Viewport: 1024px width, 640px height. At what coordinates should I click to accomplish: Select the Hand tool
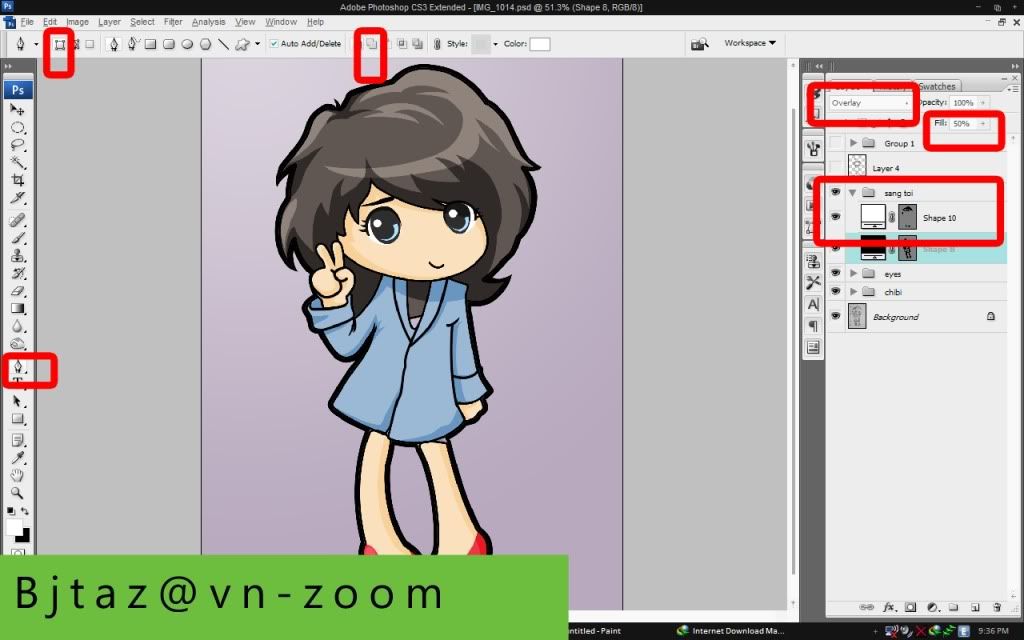click(x=18, y=475)
